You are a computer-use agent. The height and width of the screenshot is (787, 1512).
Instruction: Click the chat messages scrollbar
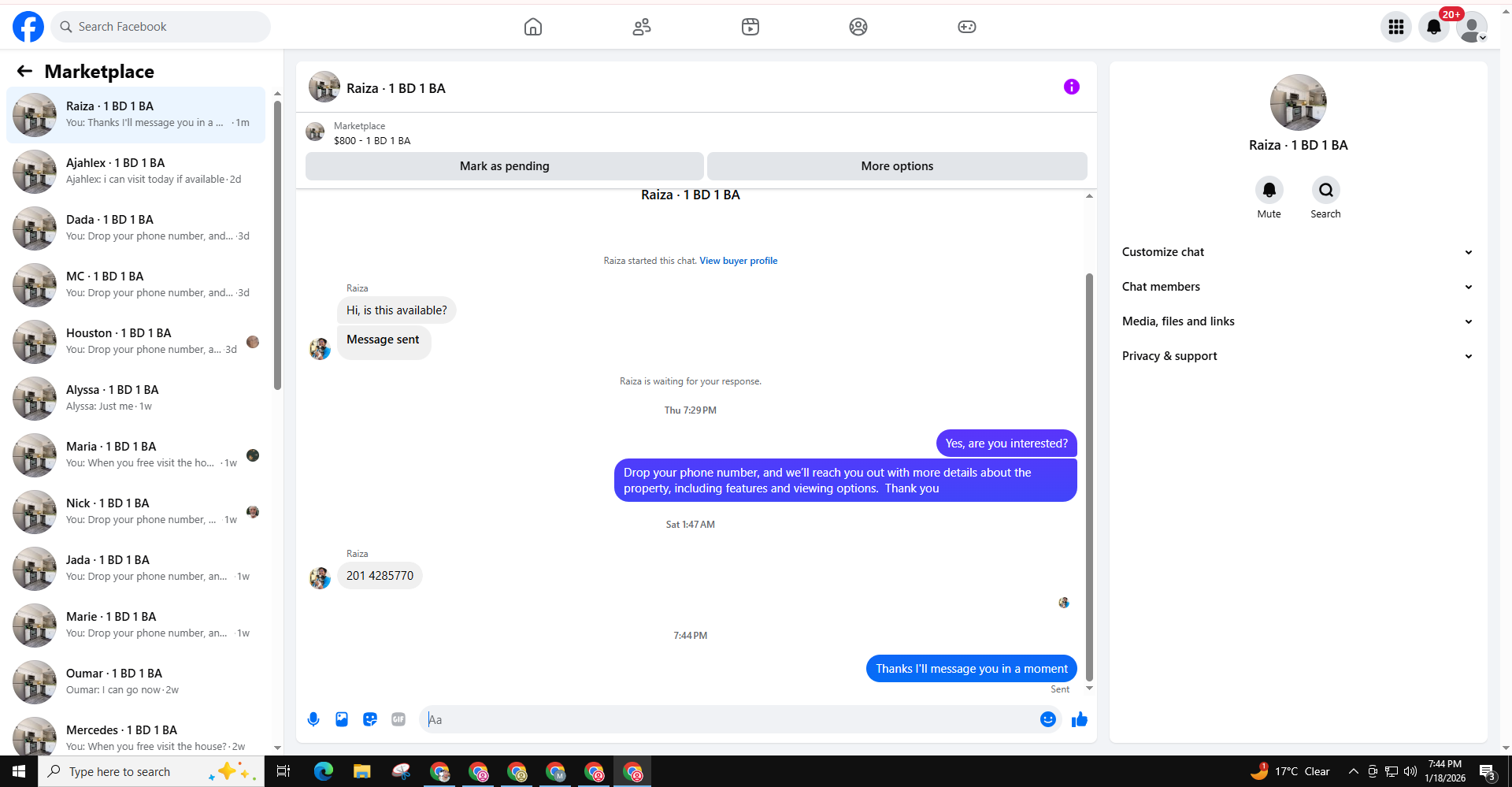1090,477
